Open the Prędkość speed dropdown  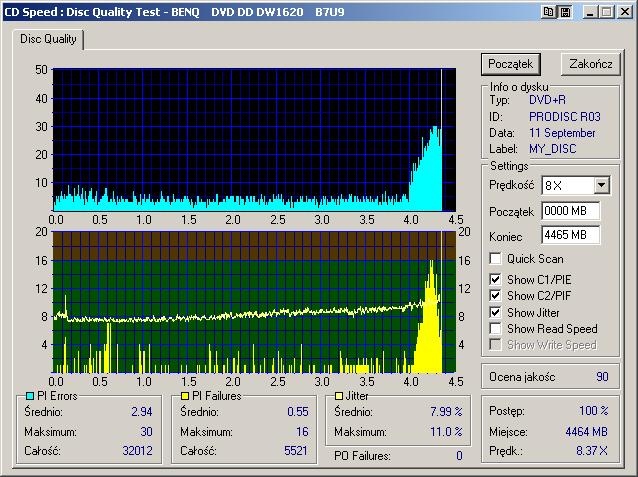coord(601,186)
